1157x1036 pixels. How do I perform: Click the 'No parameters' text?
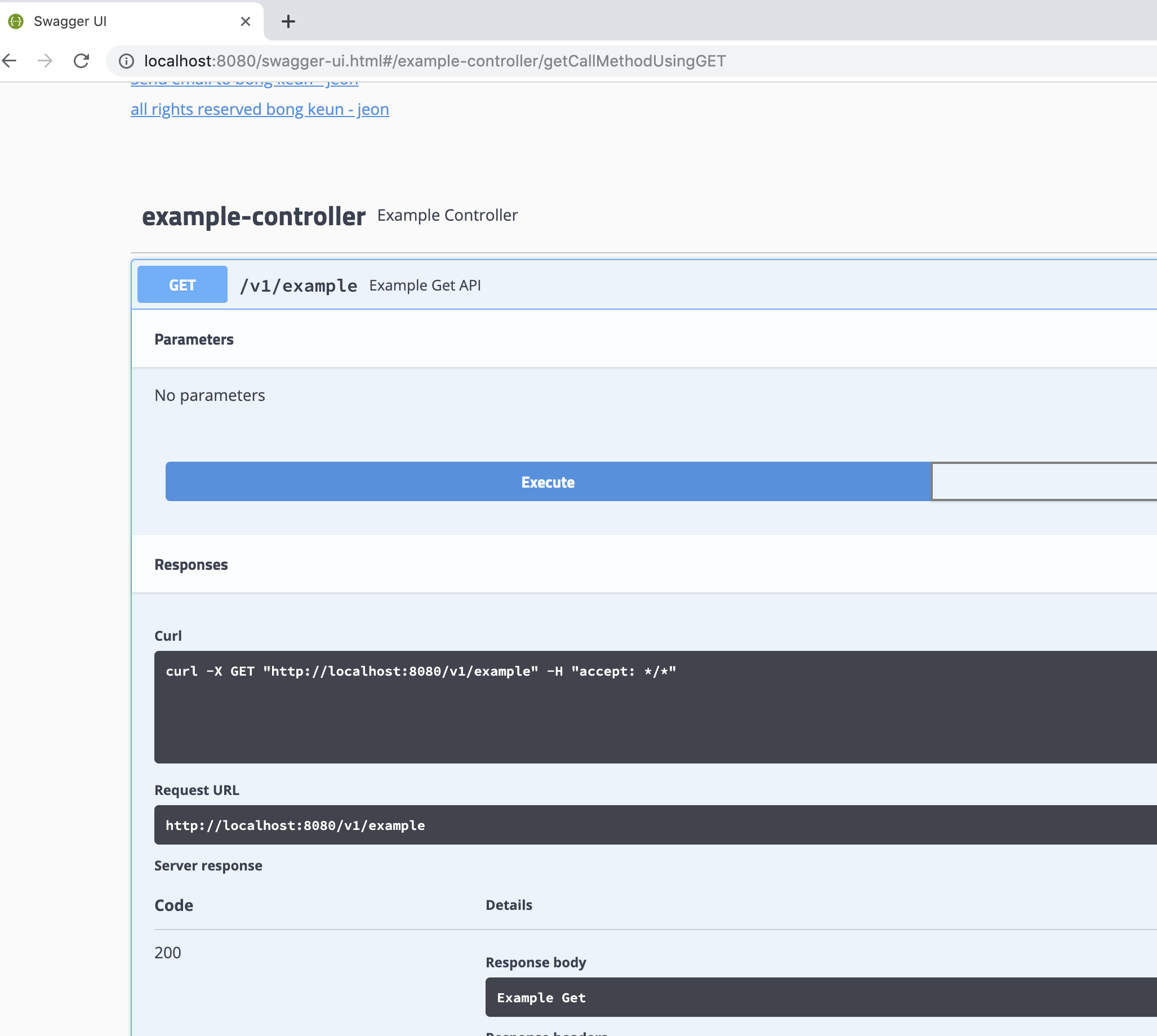(210, 395)
